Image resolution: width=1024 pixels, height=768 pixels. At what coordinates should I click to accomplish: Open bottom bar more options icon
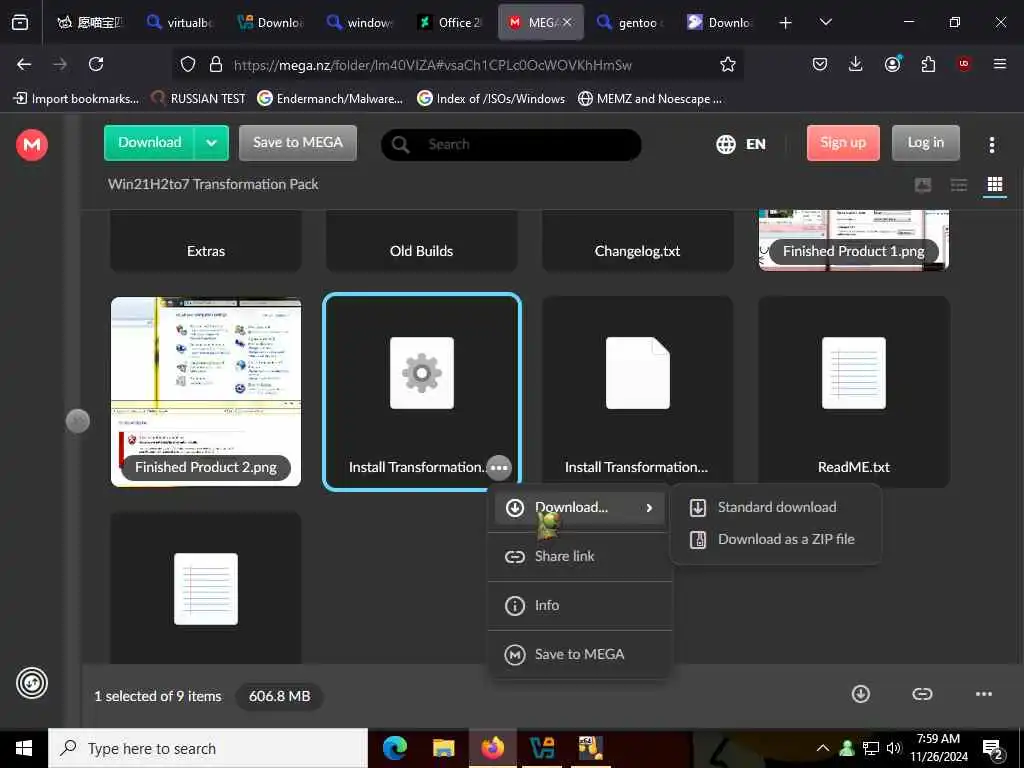tap(984, 694)
